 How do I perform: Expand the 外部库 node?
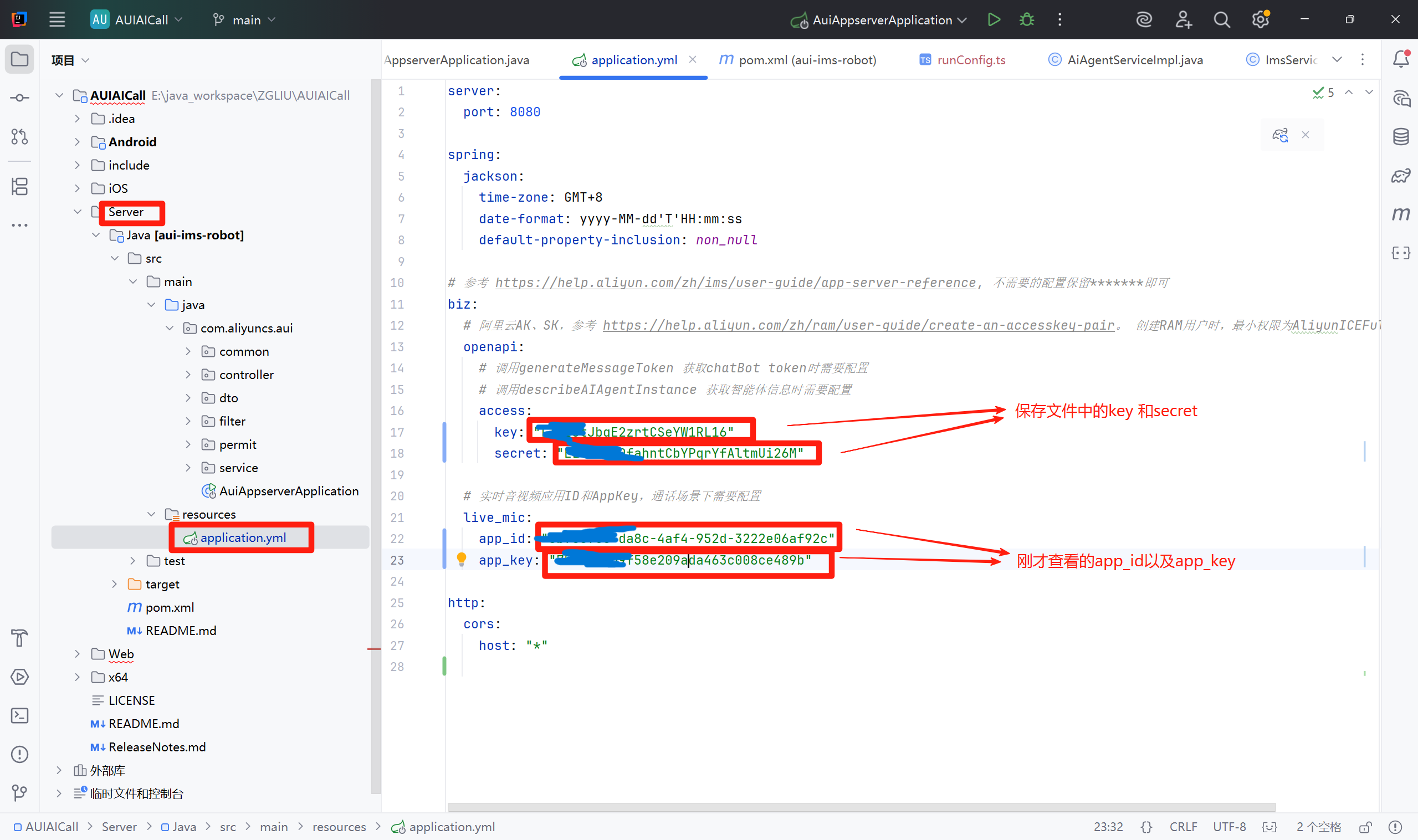pyautogui.click(x=59, y=770)
